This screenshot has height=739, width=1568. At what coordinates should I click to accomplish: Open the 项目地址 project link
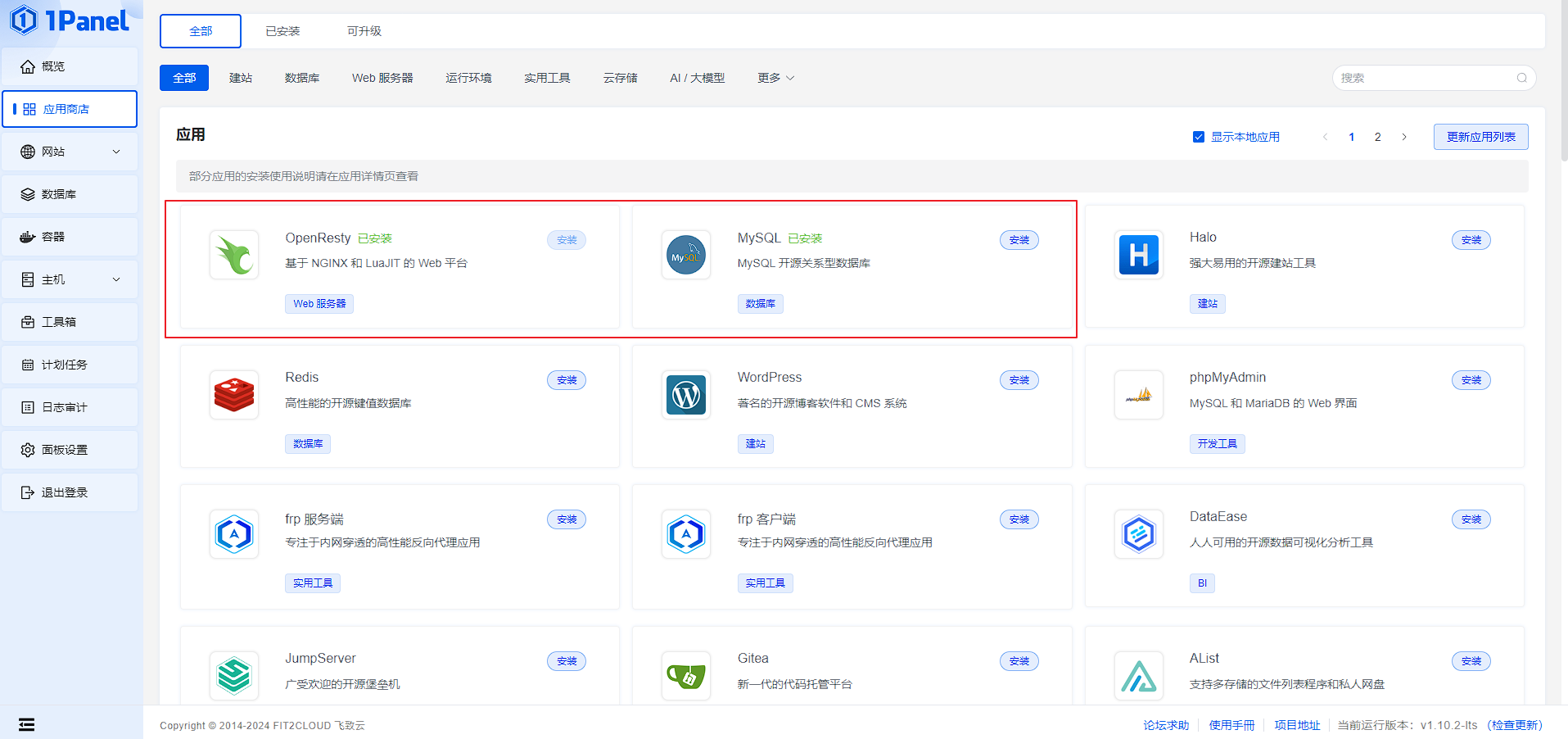click(x=1297, y=725)
